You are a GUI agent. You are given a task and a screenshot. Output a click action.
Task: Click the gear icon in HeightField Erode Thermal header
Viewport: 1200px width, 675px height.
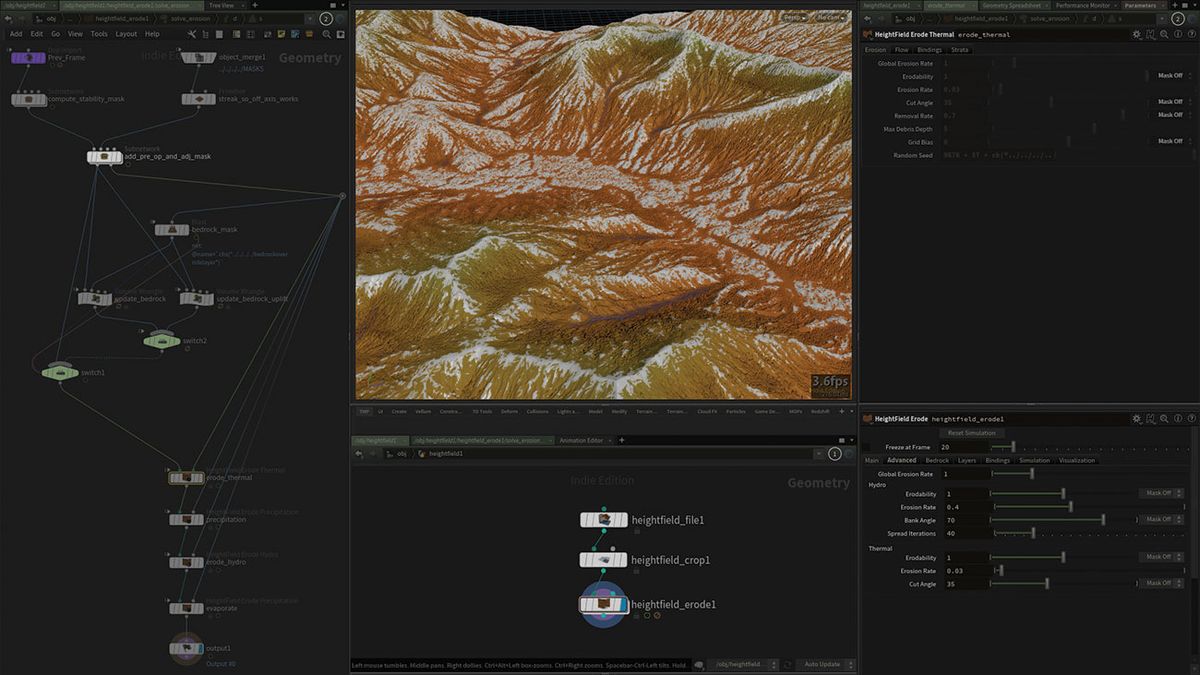1137,34
